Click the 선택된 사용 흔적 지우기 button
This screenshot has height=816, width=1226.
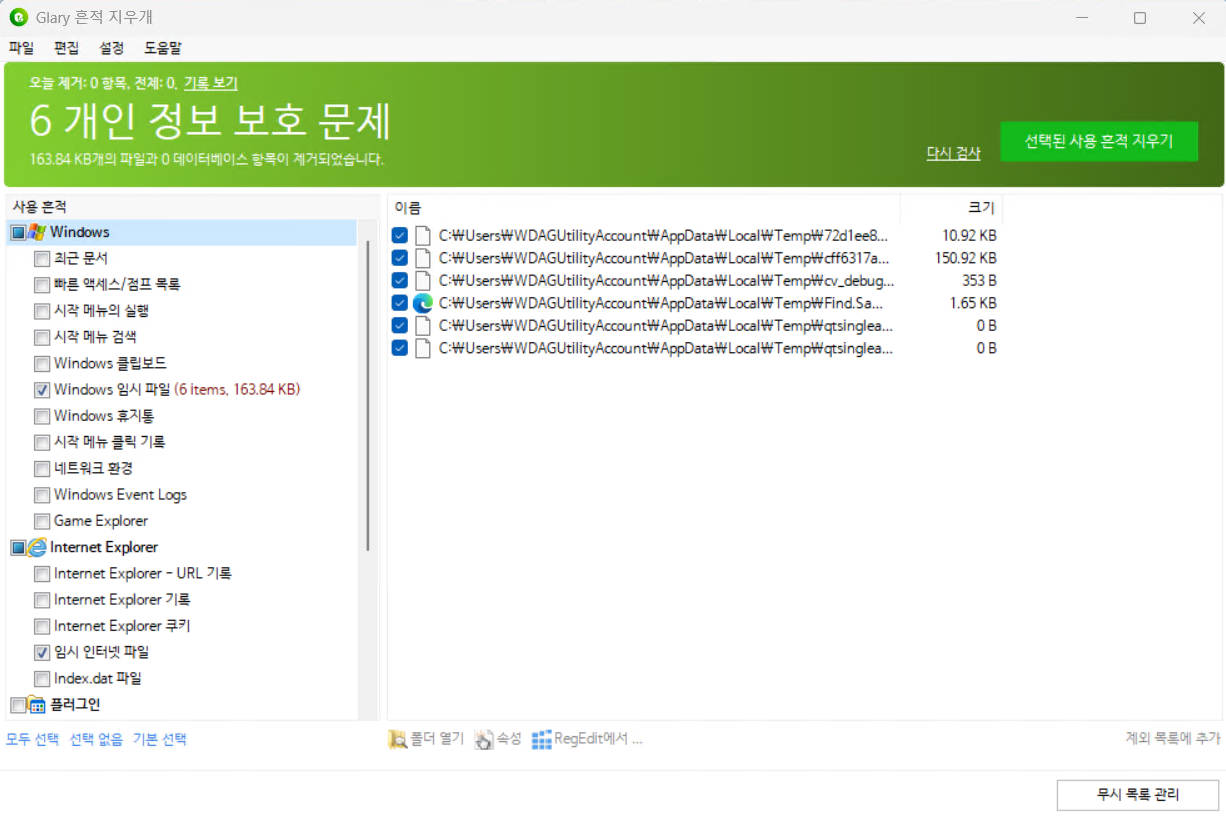pyautogui.click(x=1098, y=142)
